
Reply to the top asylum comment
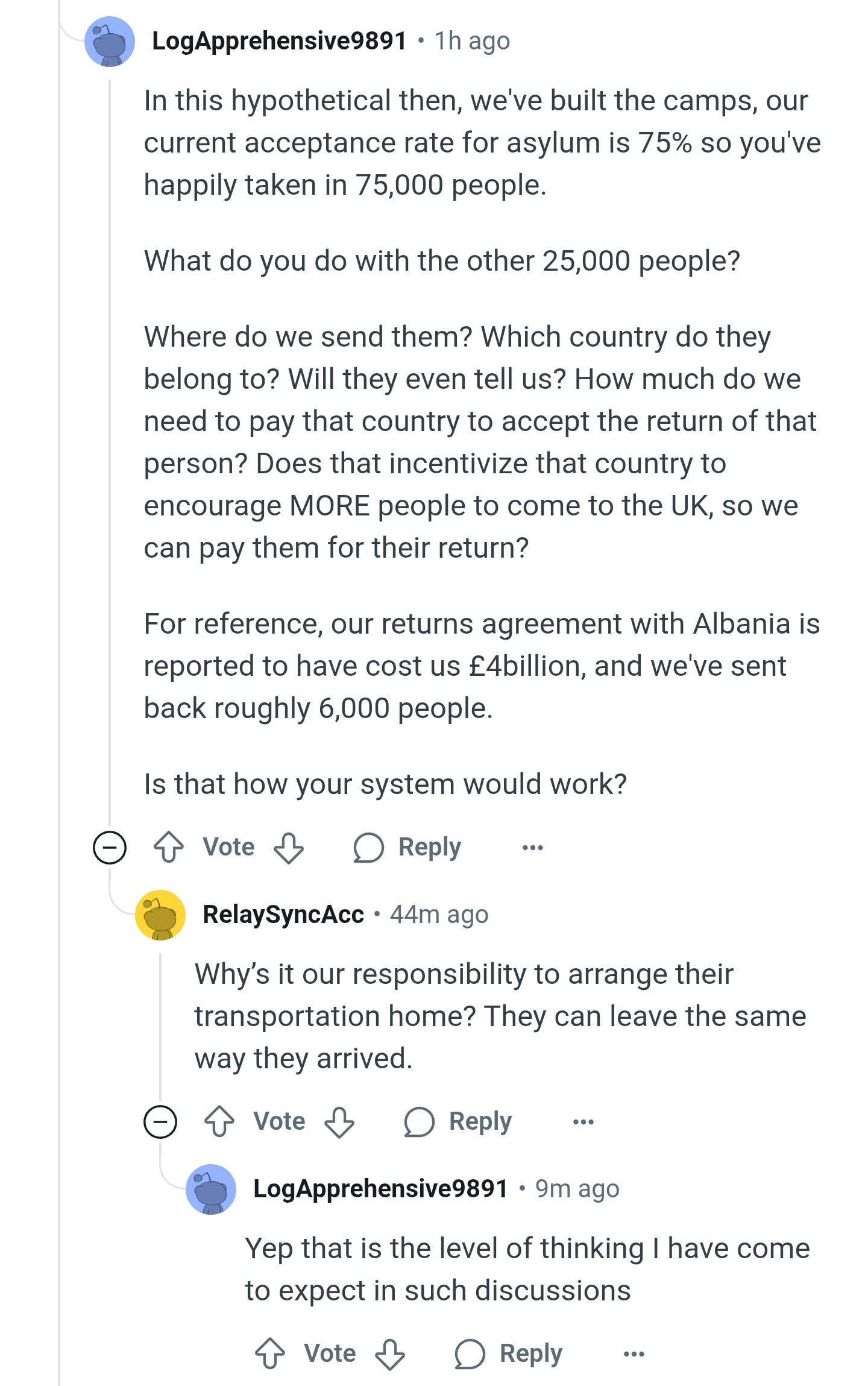click(x=407, y=847)
